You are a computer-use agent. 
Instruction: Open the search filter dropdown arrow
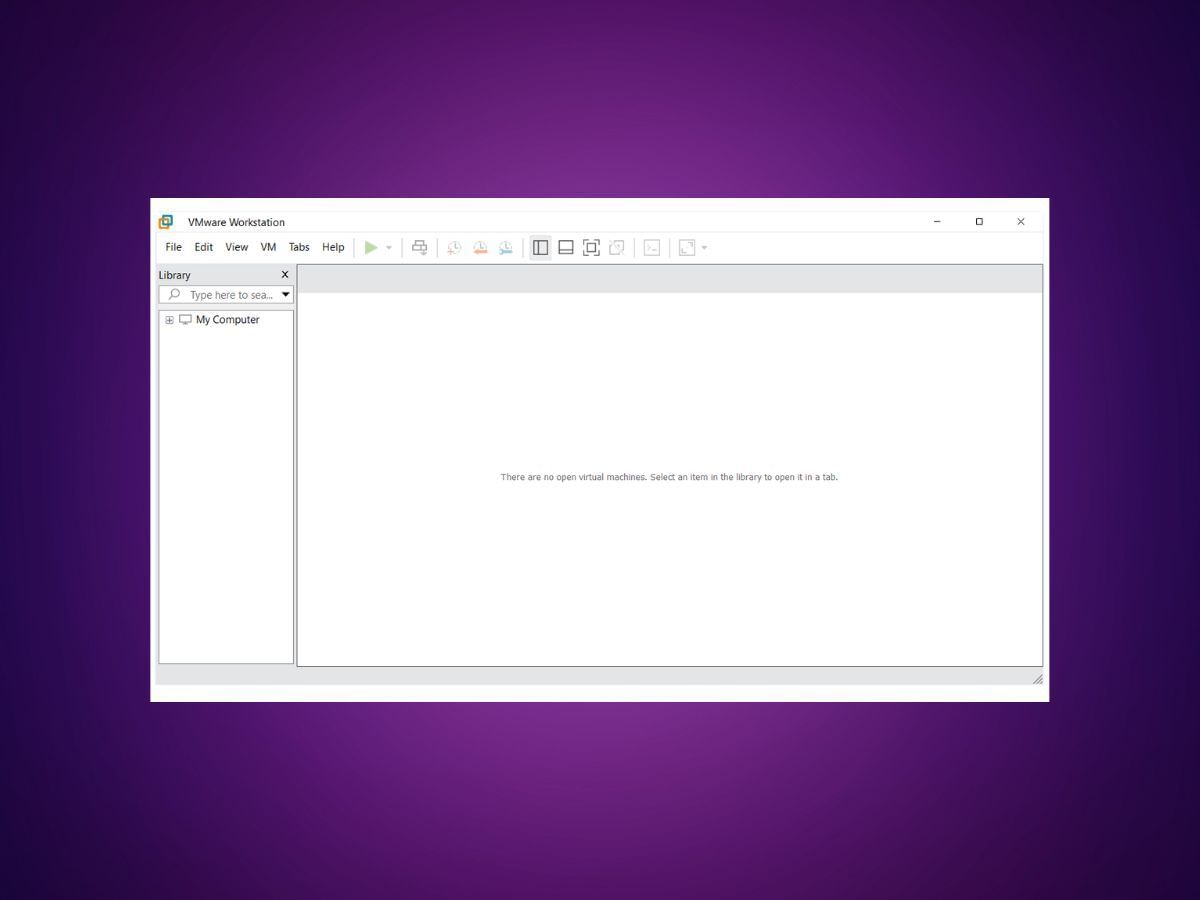pyautogui.click(x=286, y=294)
